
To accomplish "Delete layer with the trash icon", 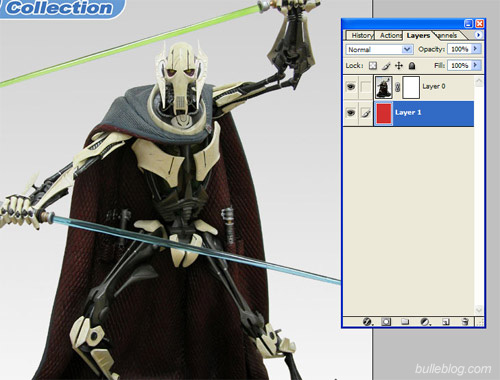I will [x=465, y=322].
